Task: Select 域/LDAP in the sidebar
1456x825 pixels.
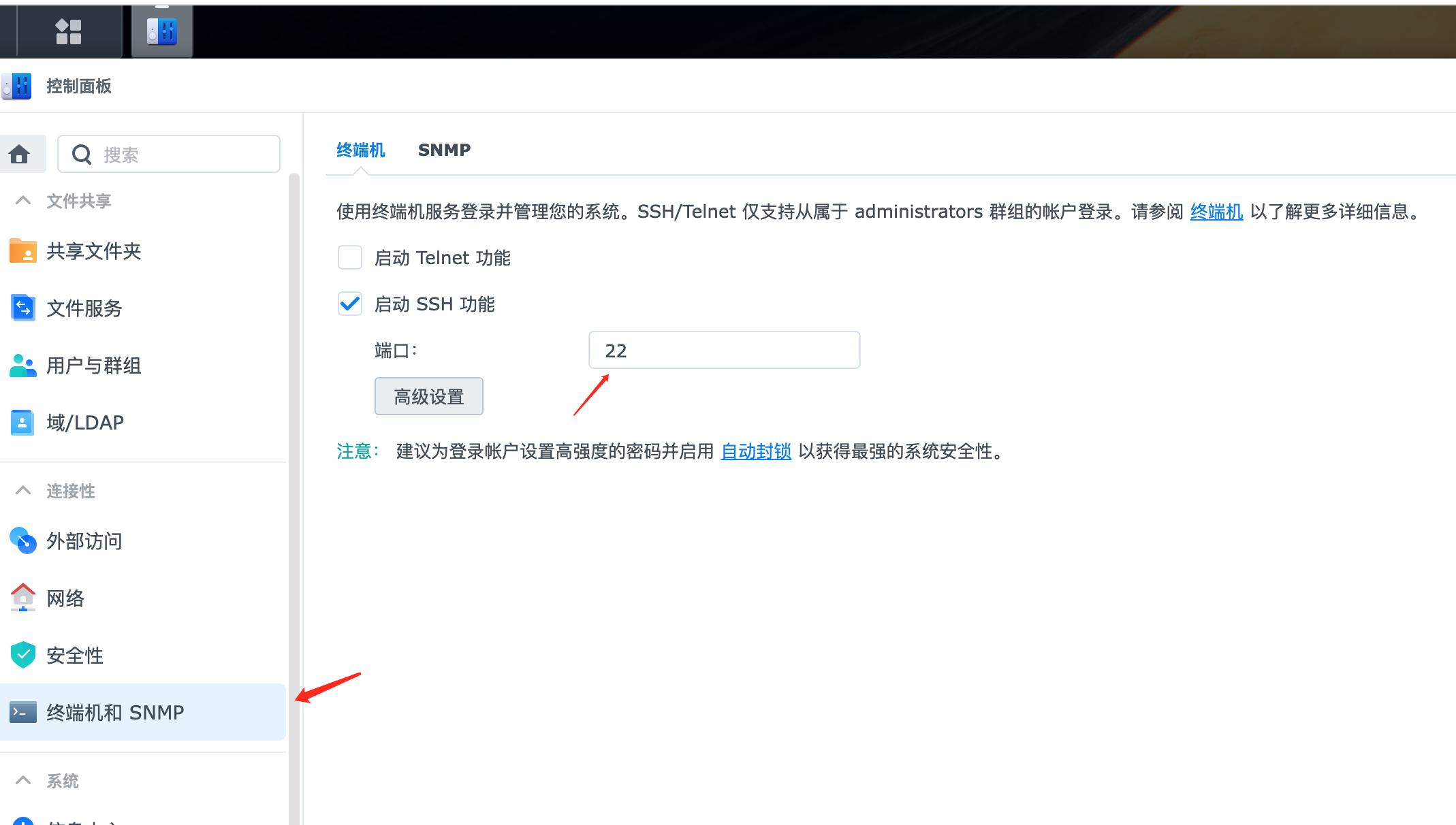Action: pos(83,422)
